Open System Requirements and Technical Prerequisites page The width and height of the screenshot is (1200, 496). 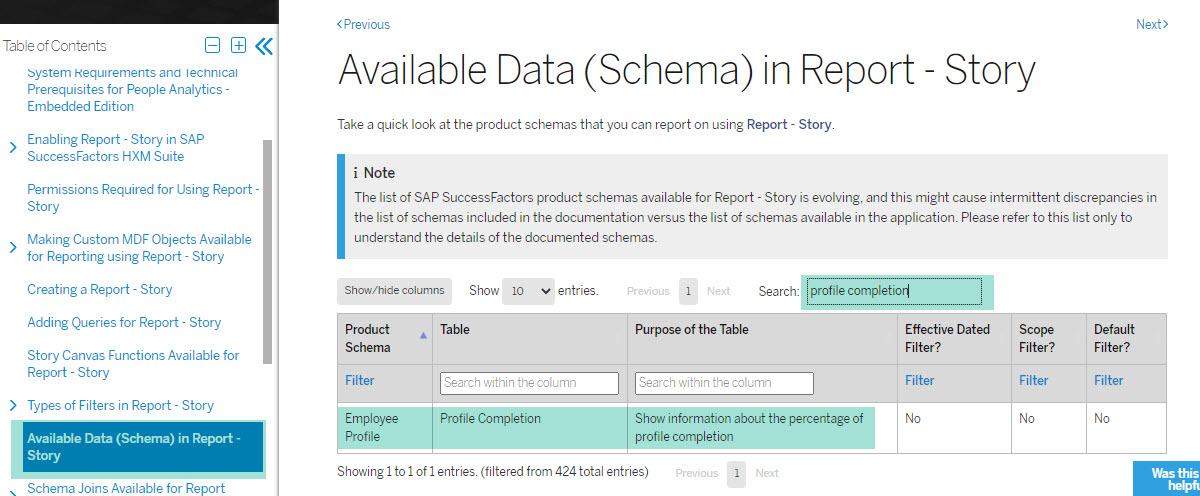tap(133, 89)
